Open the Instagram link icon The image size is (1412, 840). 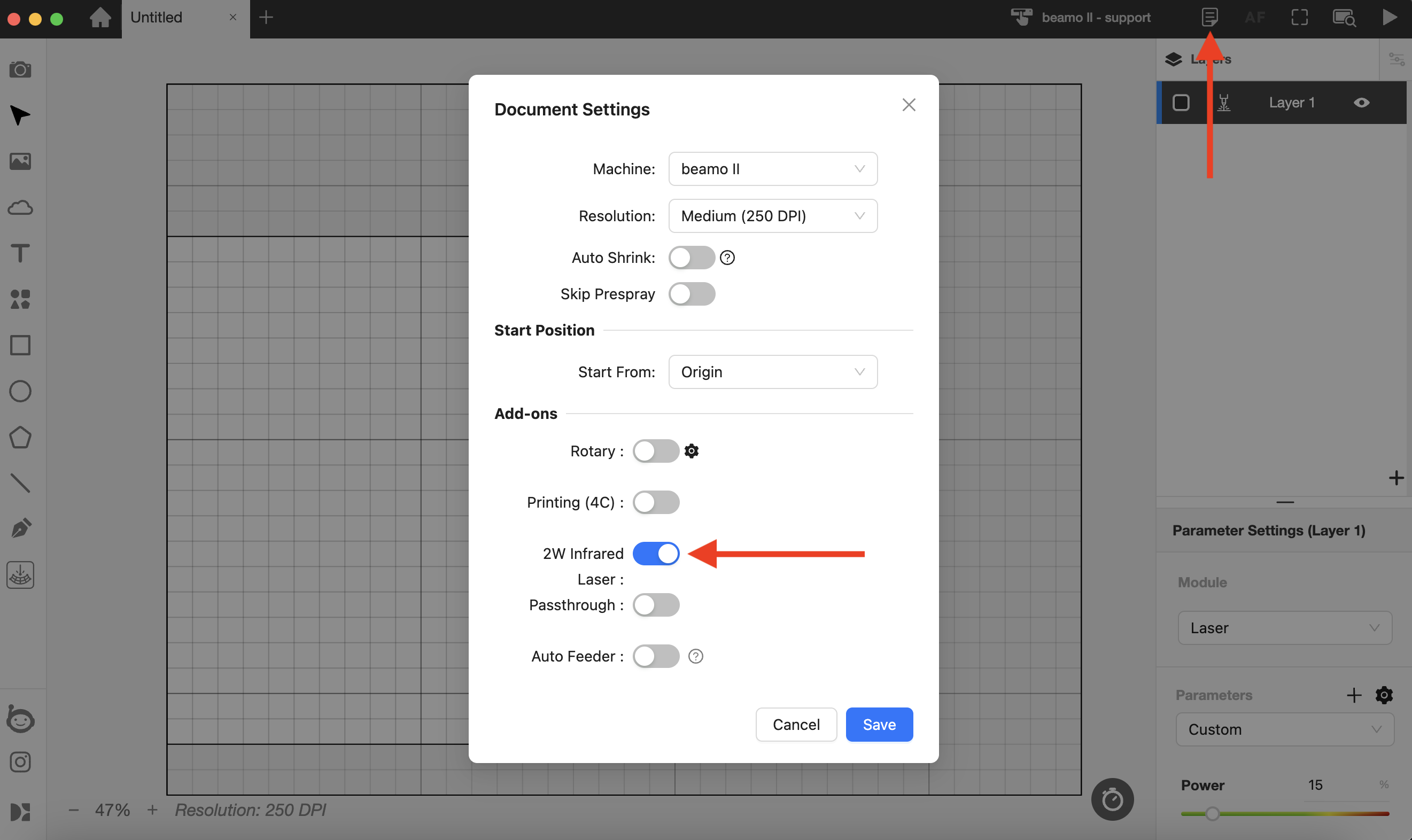20,762
